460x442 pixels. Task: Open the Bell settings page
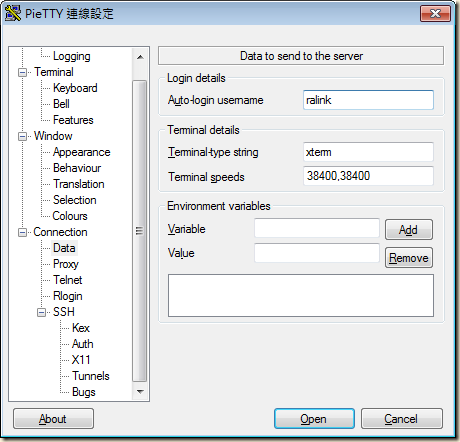click(x=61, y=104)
